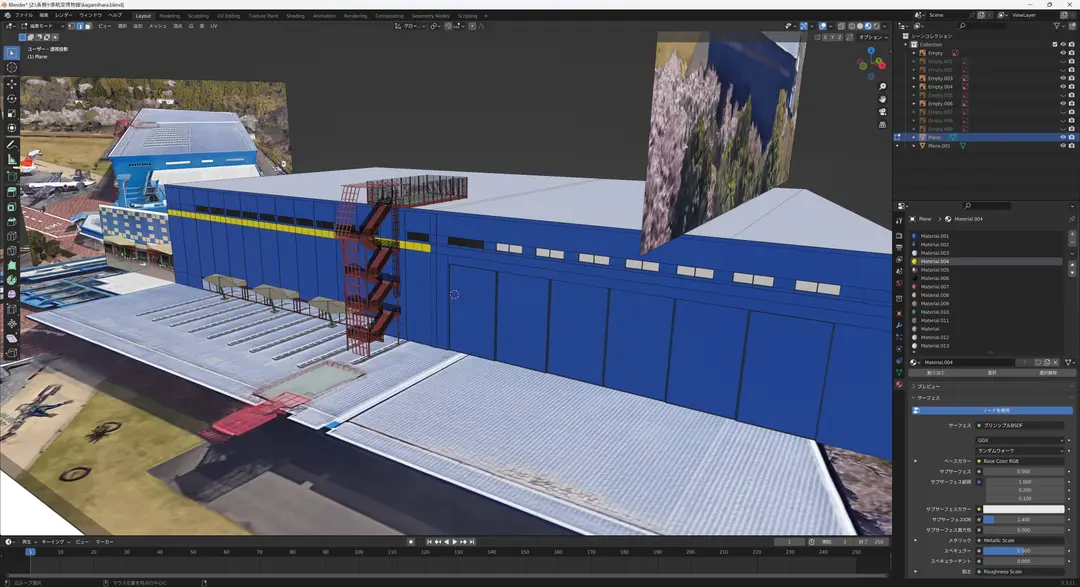Hide Empty.004 with its eye icon

coord(1063,87)
